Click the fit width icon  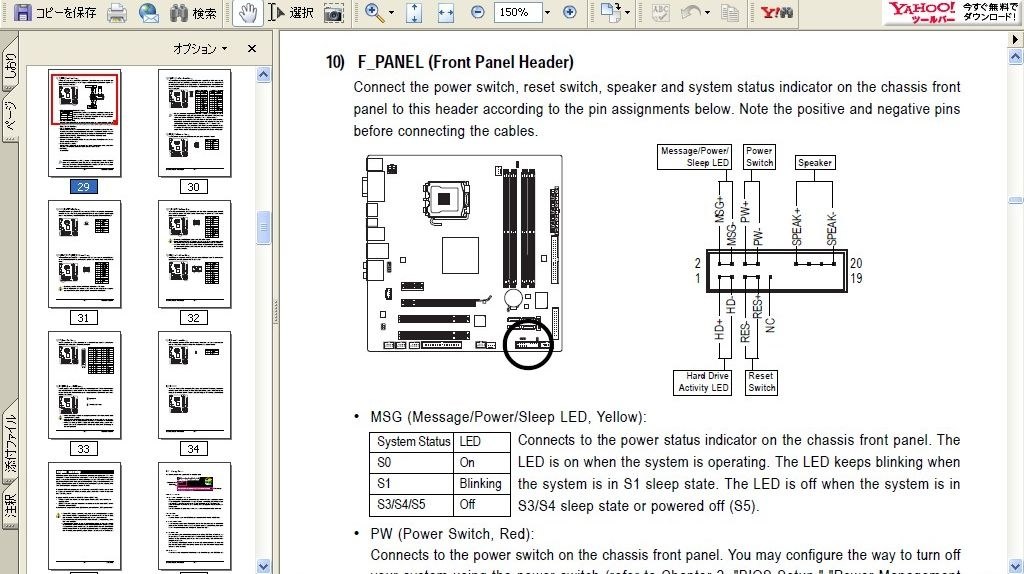coord(445,12)
